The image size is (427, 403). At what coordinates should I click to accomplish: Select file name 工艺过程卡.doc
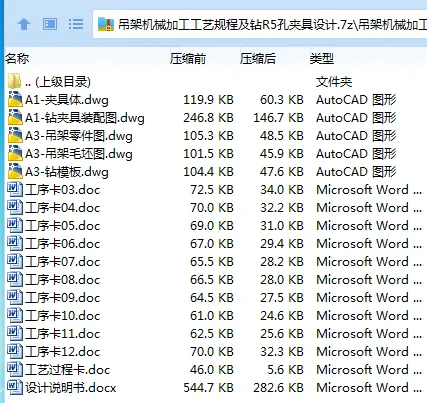coord(67,370)
